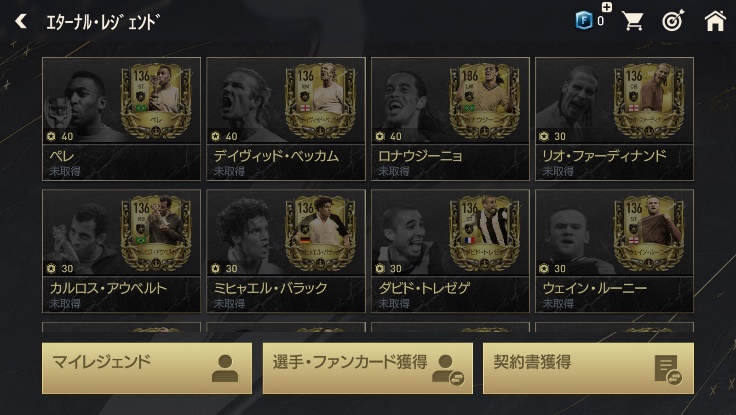Select the ペレ legend card
The height and width of the screenshot is (415, 736).
pos(122,119)
